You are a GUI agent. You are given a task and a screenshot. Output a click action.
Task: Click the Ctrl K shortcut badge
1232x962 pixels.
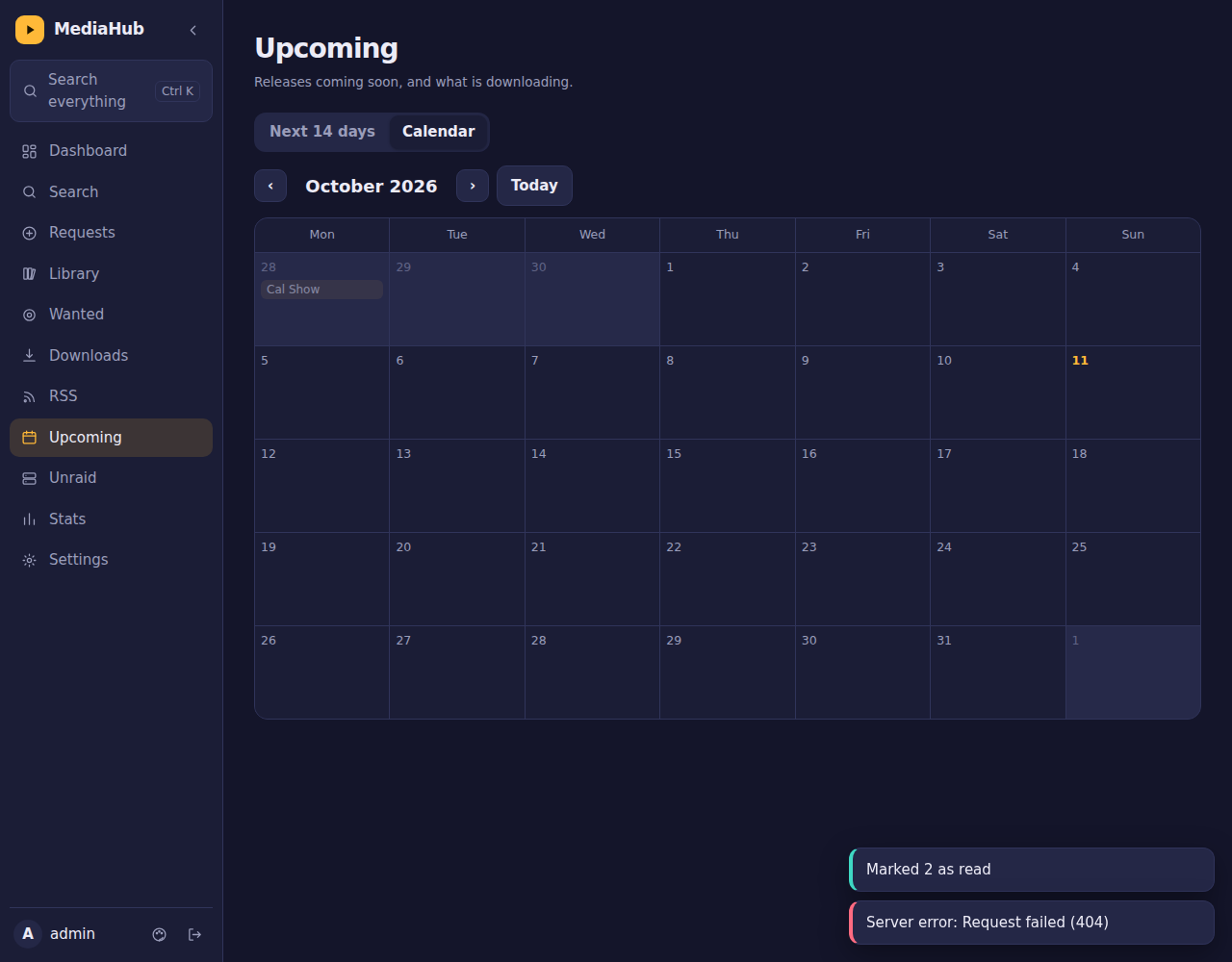pyautogui.click(x=177, y=91)
